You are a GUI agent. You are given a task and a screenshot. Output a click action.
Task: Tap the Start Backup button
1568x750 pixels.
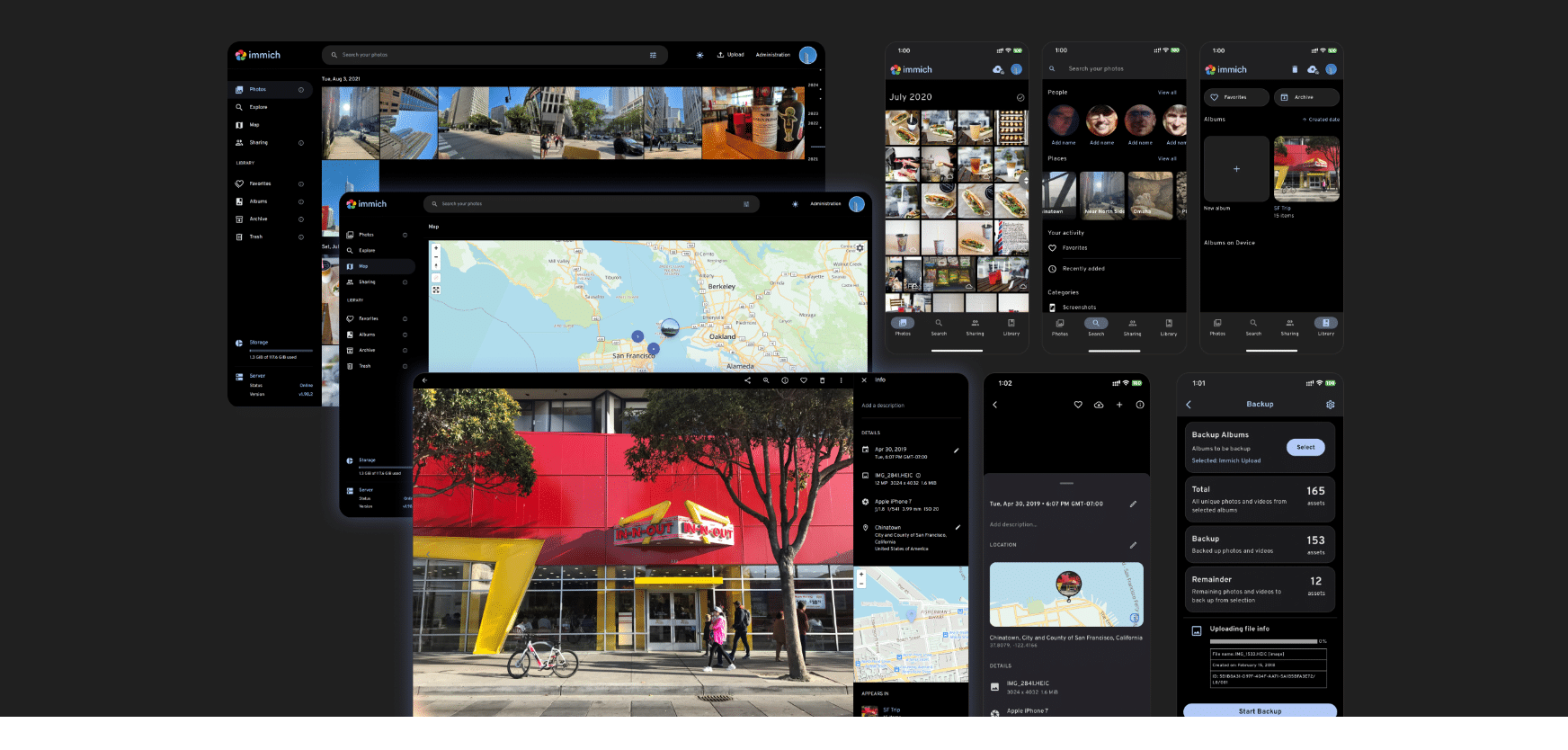(x=1260, y=710)
